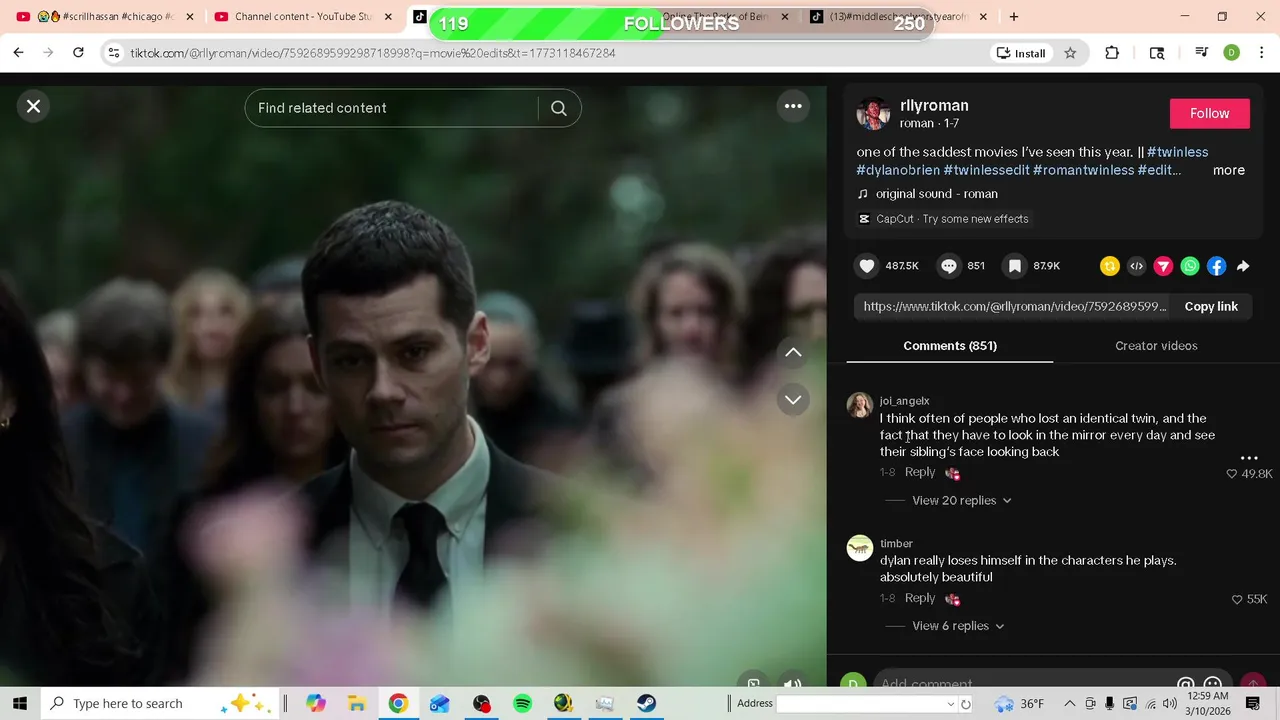The image size is (1280, 720).
Task: Open more share options arrow
Action: coord(1243,266)
